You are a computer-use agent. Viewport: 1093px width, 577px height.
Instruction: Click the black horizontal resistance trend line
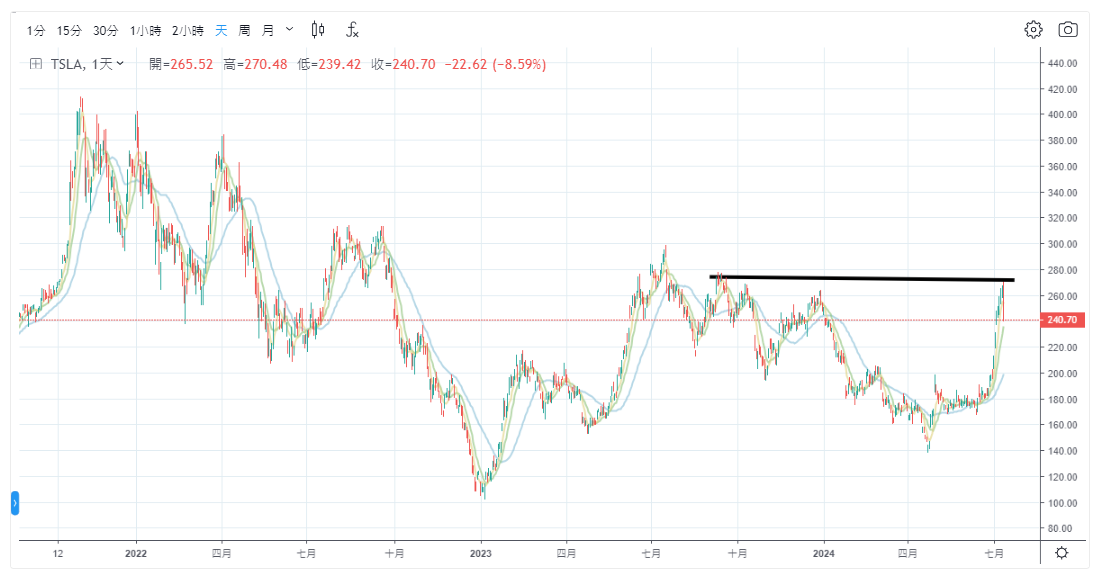point(860,277)
